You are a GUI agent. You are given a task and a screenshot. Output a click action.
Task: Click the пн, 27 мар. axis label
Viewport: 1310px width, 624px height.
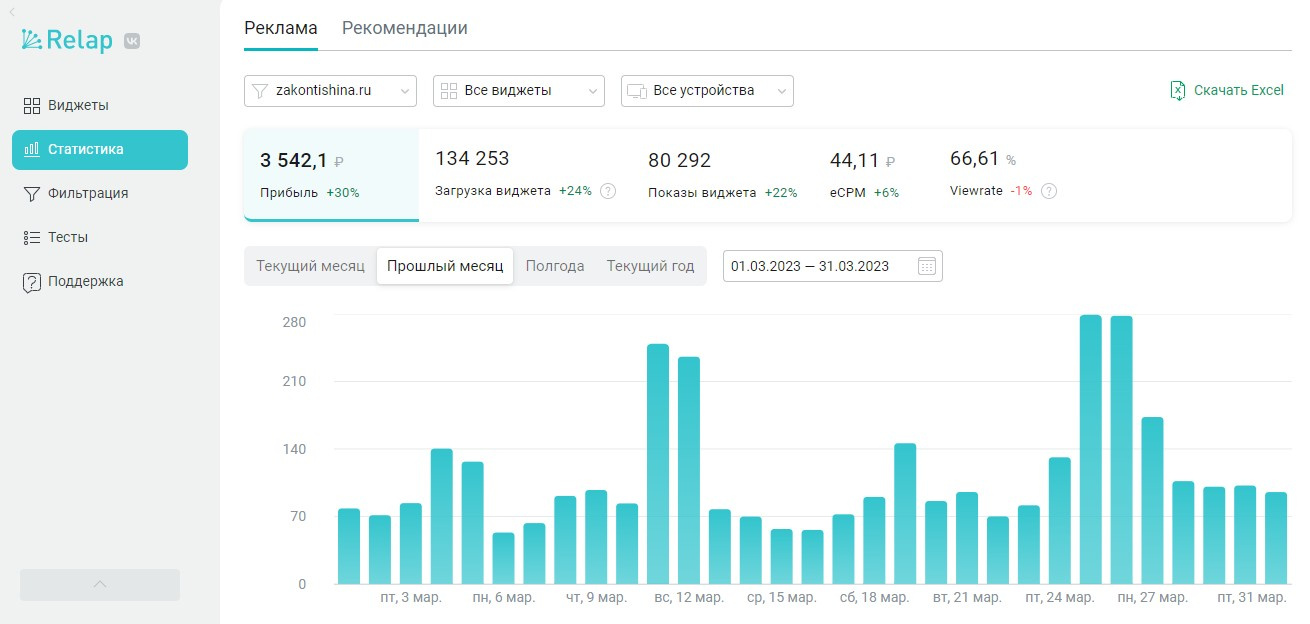click(x=1152, y=598)
